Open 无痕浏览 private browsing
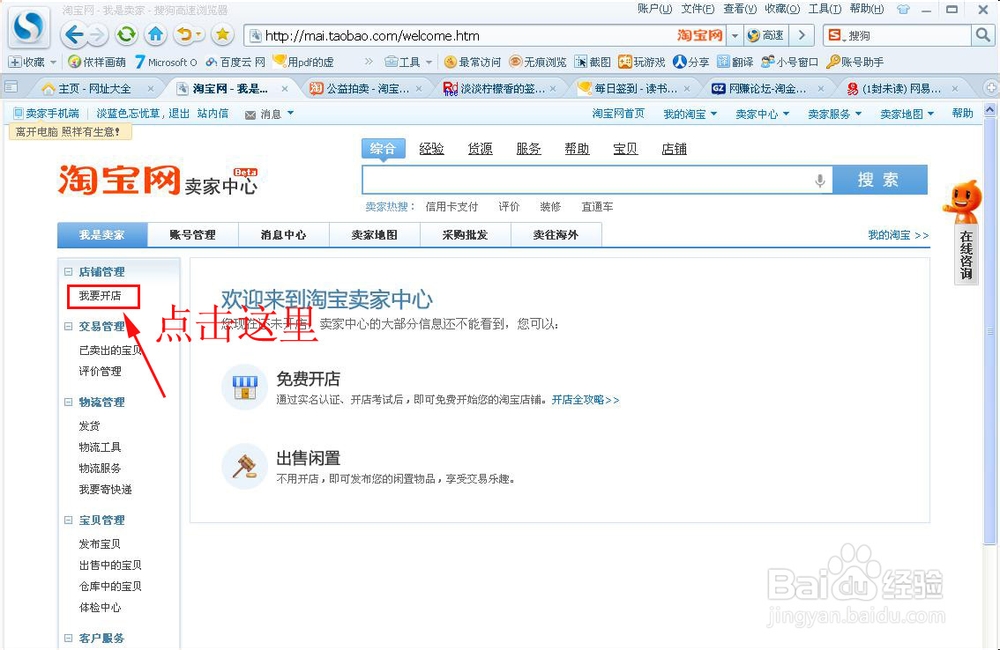The height and width of the screenshot is (650, 1000). click(x=538, y=62)
